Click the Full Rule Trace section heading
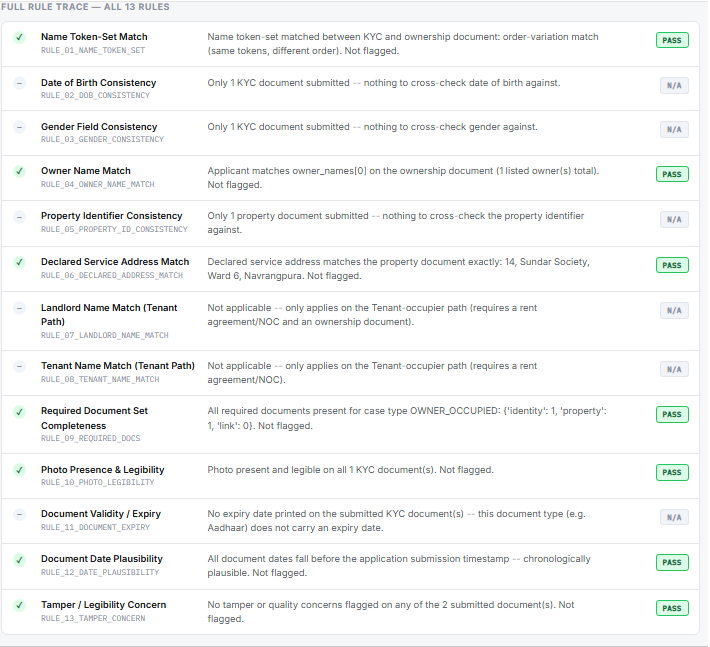Screen dimensions: 710x647 (85, 7)
